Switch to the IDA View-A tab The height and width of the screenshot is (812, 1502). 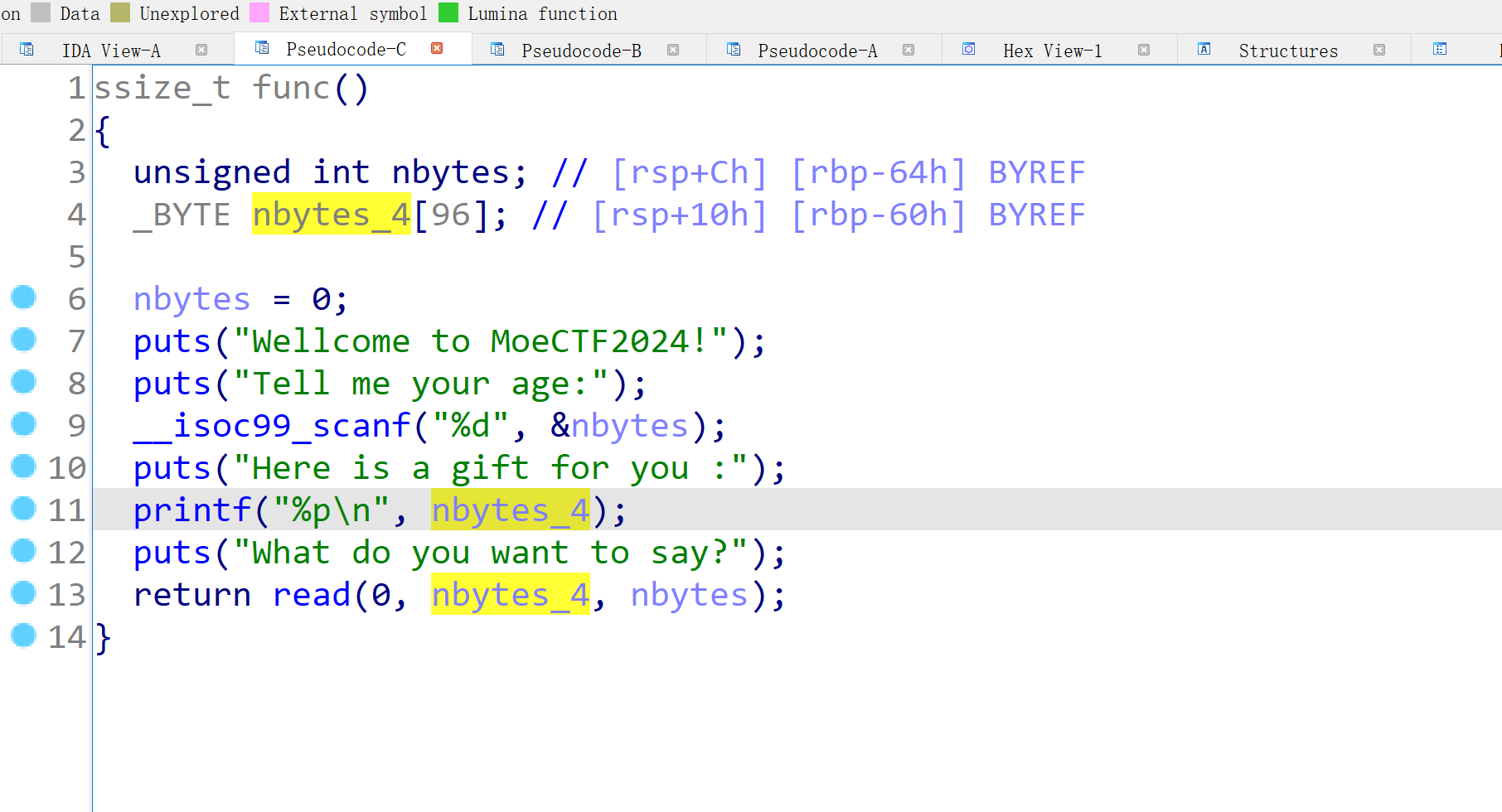click(x=111, y=51)
